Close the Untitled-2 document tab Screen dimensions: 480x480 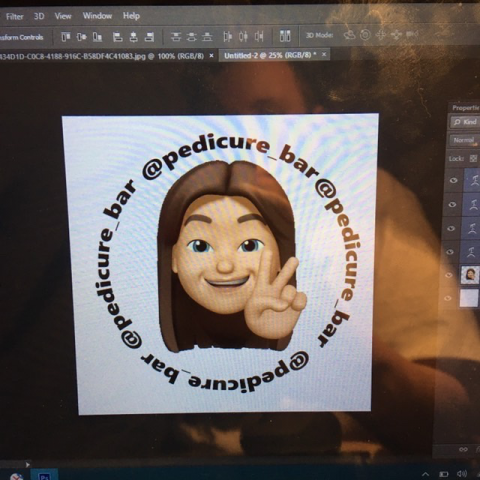coord(324,54)
